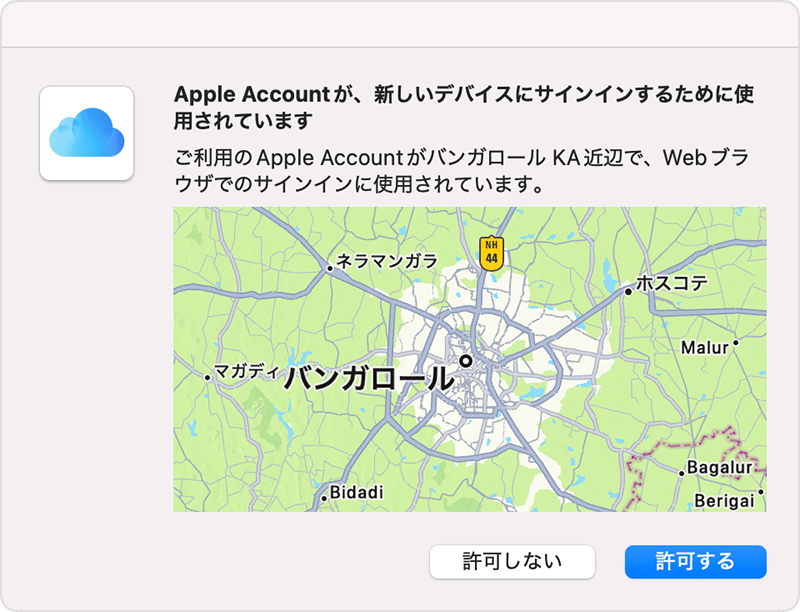Click the マガディ town marker dot
This screenshot has width=800, height=612.
point(207,378)
